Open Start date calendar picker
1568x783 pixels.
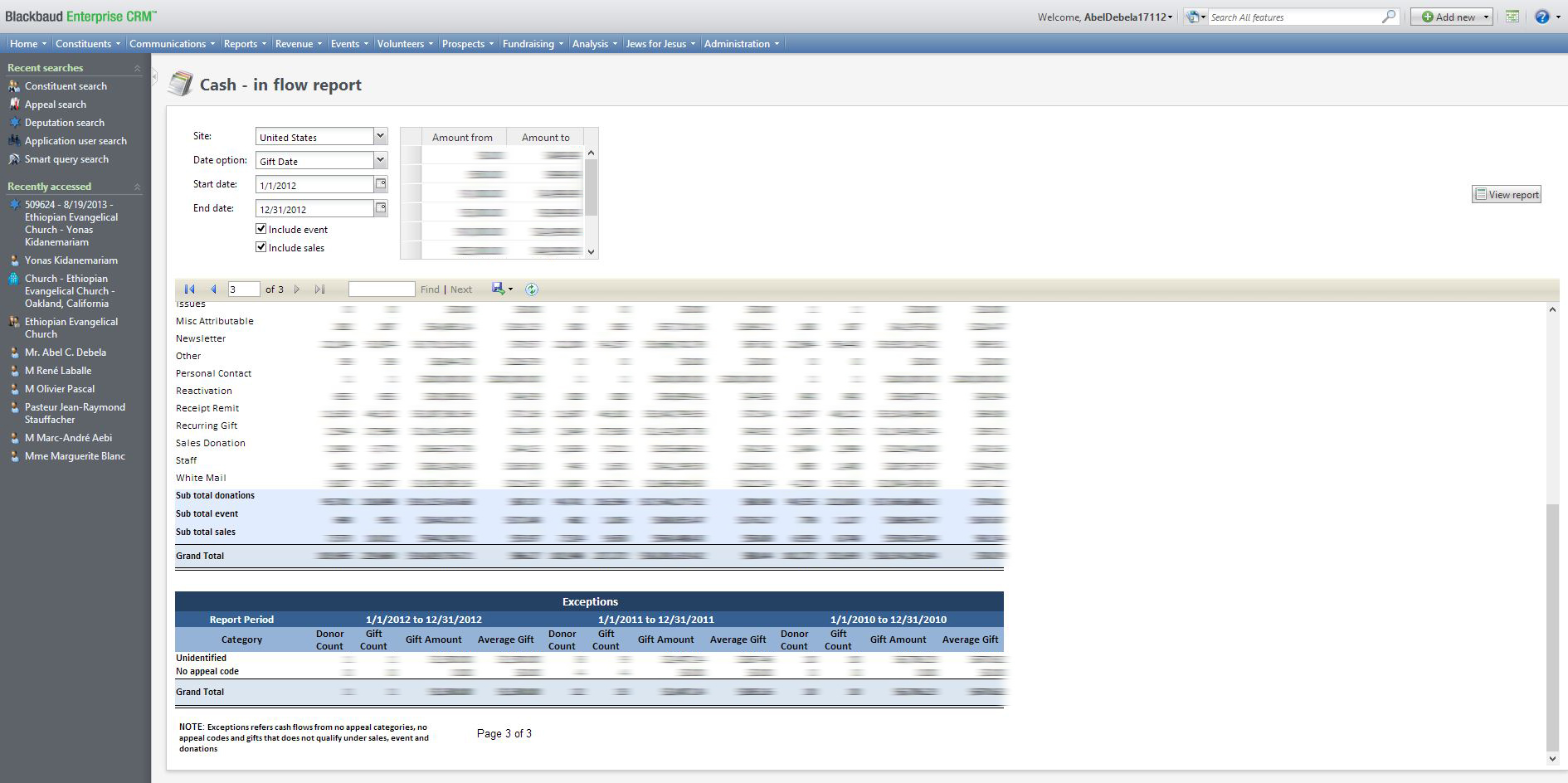[x=381, y=184]
